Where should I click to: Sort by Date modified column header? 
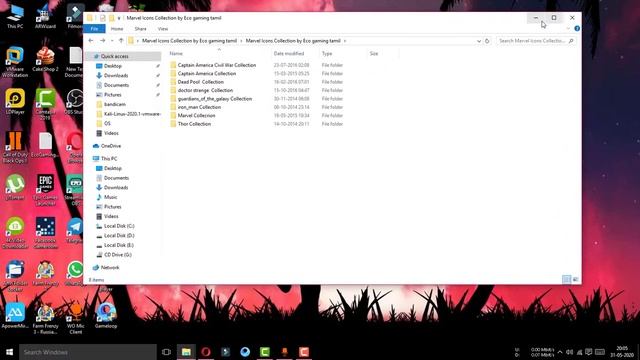click(x=289, y=53)
